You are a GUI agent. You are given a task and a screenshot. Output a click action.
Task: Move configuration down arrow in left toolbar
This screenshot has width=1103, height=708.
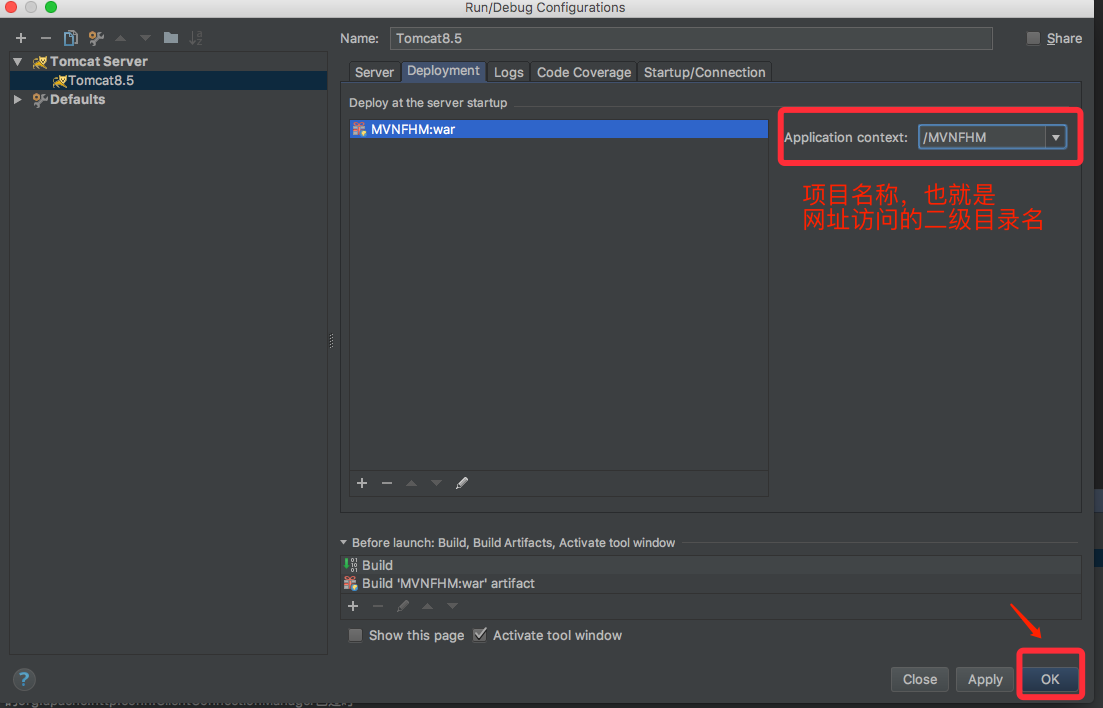pyautogui.click(x=145, y=38)
